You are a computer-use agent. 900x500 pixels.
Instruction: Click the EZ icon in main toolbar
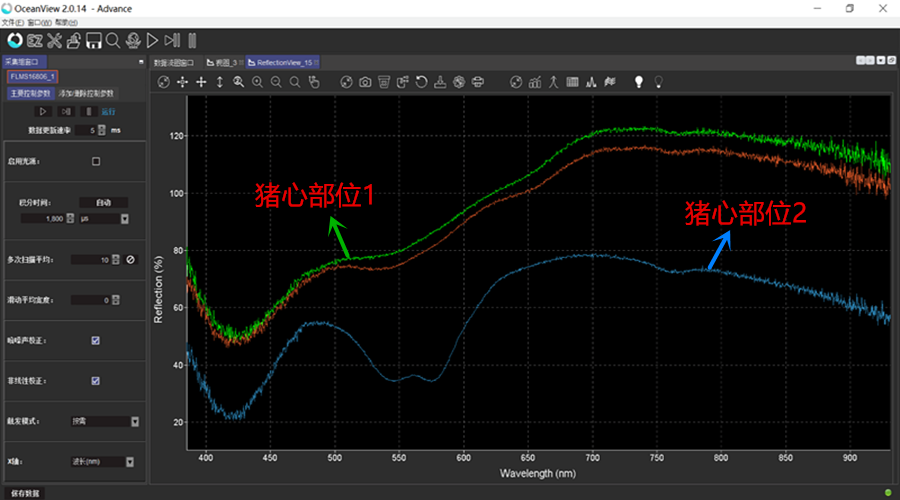[34, 40]
